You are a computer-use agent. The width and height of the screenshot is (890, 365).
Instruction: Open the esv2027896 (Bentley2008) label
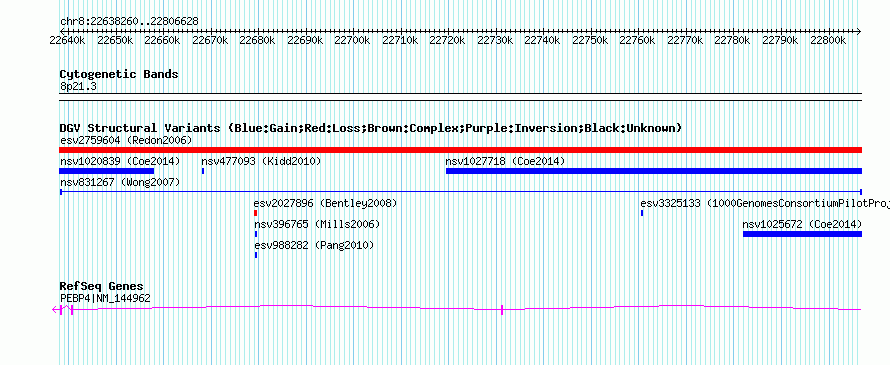pos(325,203)
